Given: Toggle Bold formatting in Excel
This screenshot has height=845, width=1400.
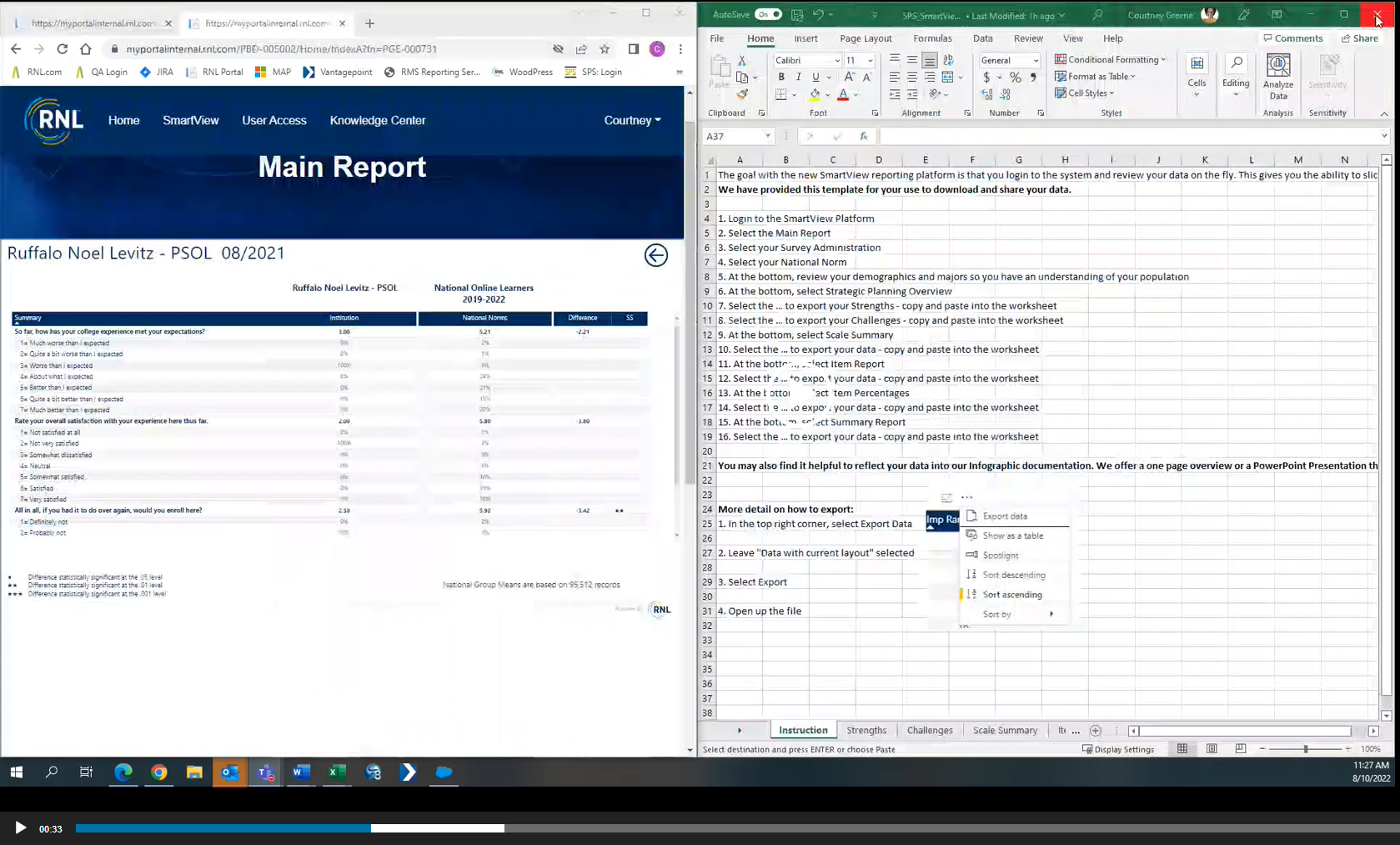Looking at the screenshot, I should click(781, 77).
